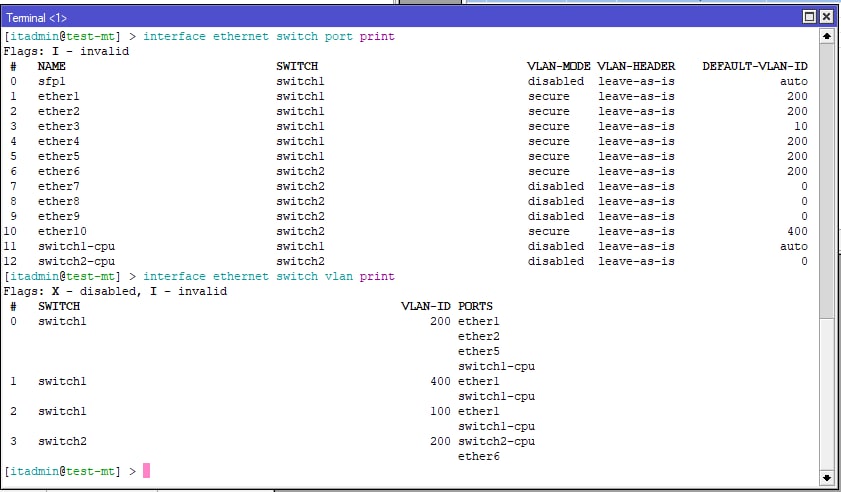The width and height of the screenshot is (841, 492).
Task: Click the pink cursor at the last prompt
Action: coord(146,471)
